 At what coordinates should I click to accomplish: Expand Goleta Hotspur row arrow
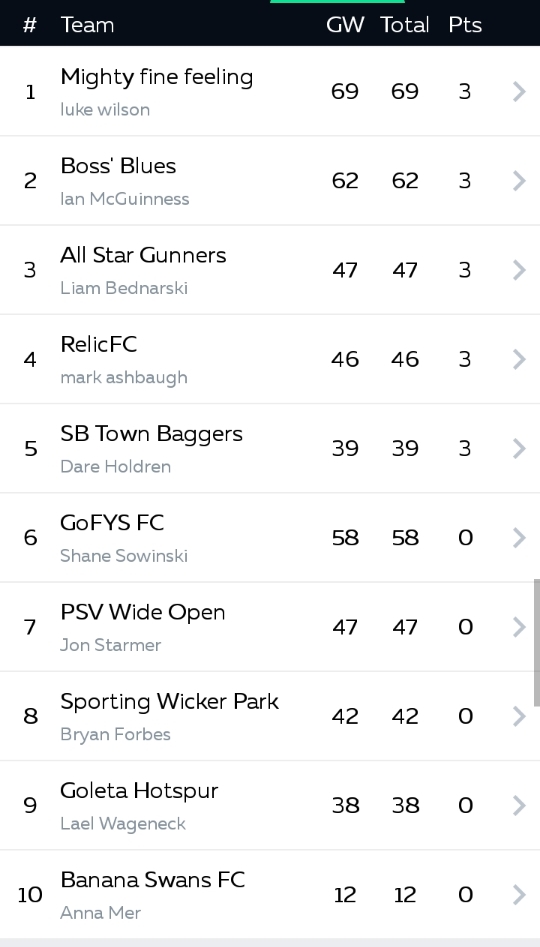point(519,805)
